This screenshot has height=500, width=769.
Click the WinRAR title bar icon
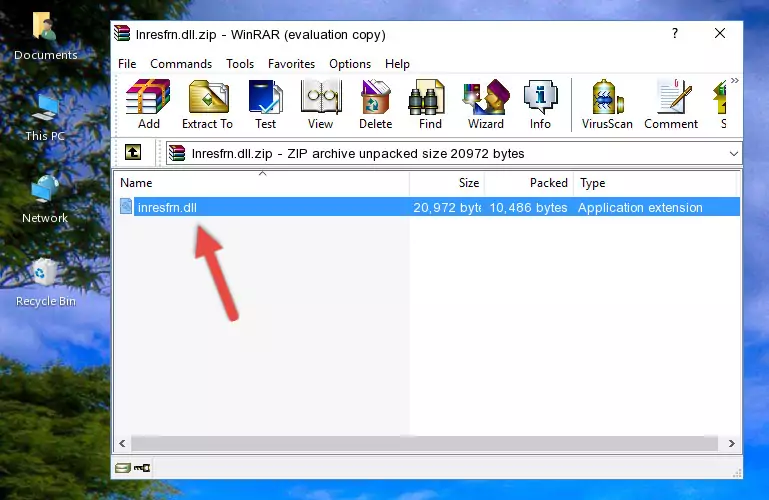(122, 34)
